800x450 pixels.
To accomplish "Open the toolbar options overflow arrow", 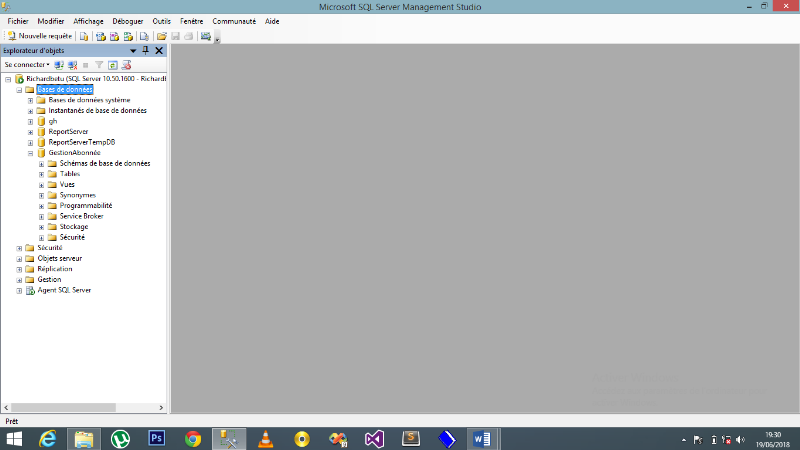I will (217, 39).
